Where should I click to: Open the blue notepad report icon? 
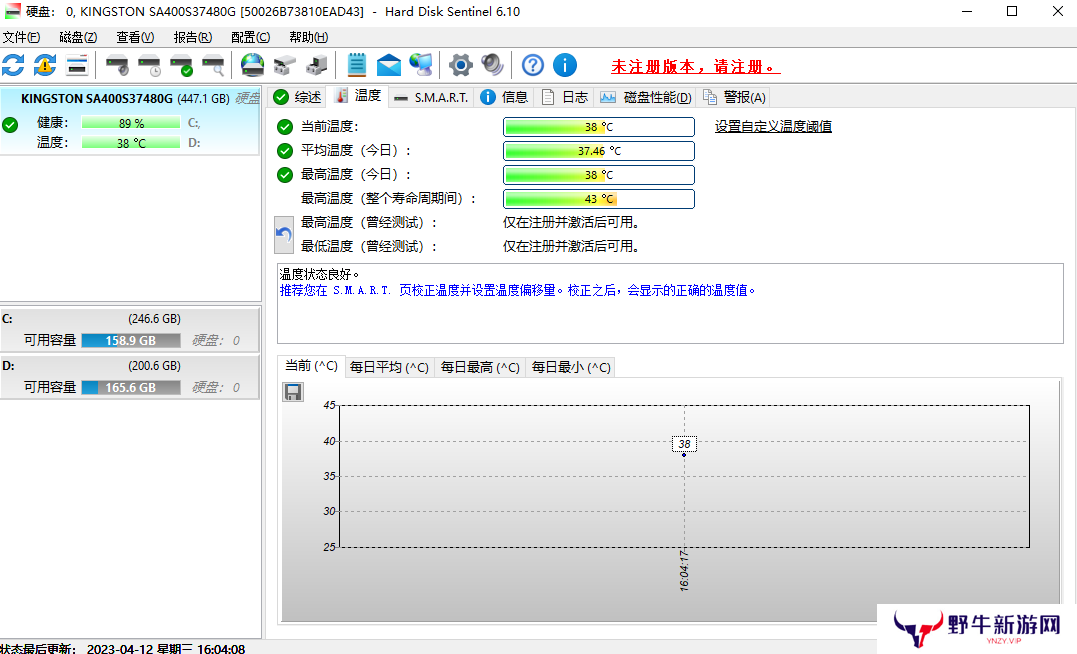pyautogui.click(x=356, y=65)
